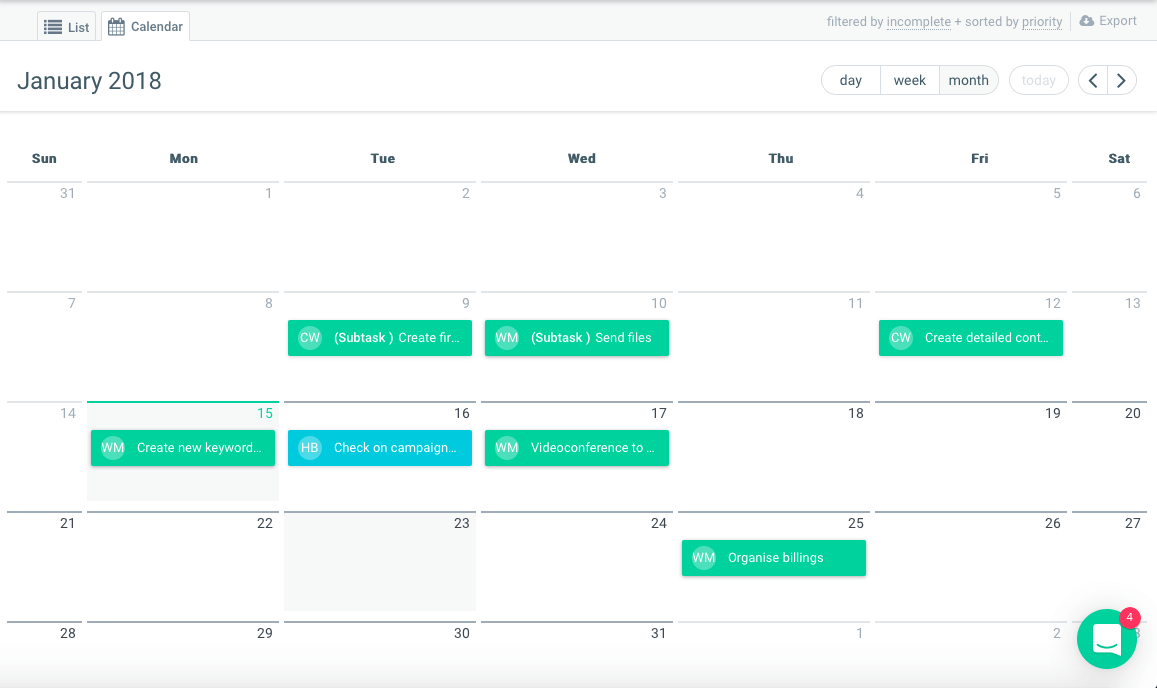The width and height of the screenshot is (1157, 688).
Task: Select the Calendar tab
Action: (146, 27)
